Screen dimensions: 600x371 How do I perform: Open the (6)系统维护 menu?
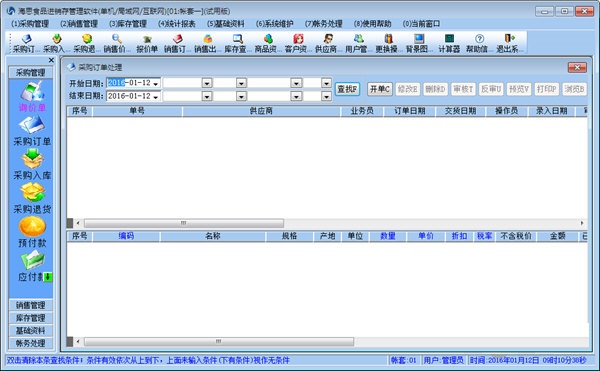coord(275,24)
